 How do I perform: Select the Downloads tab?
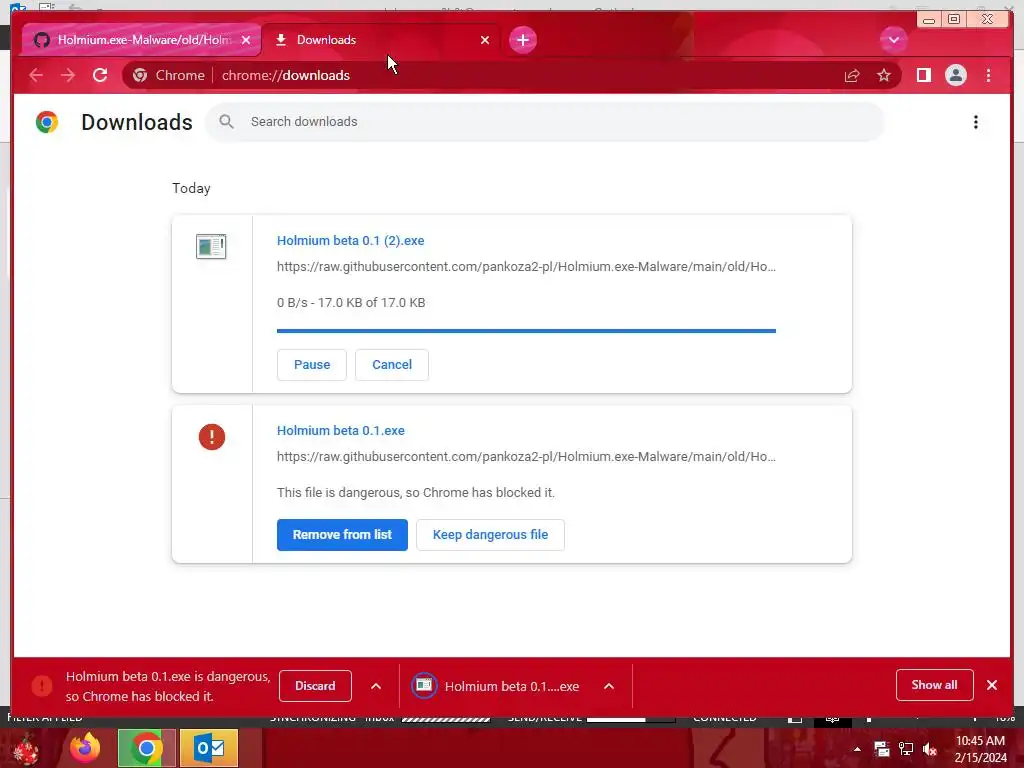[x=381, y=40]
